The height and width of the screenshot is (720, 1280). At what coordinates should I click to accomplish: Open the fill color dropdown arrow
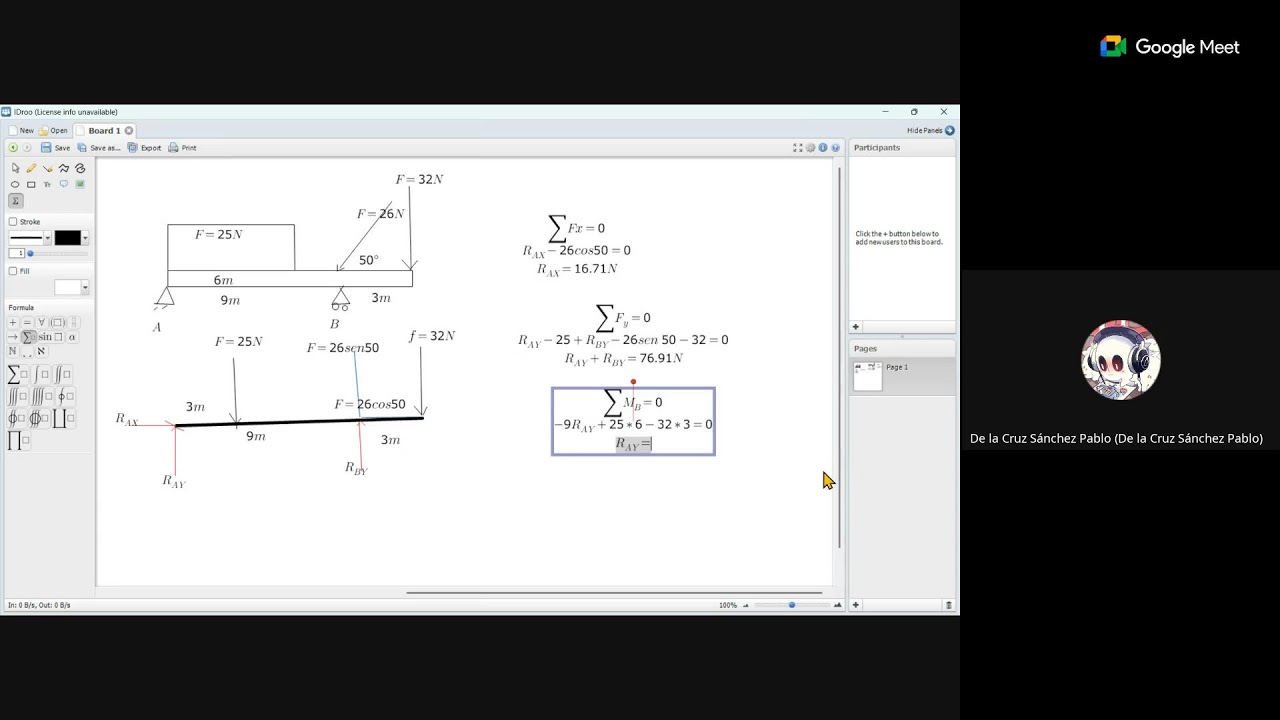(85, 287)
